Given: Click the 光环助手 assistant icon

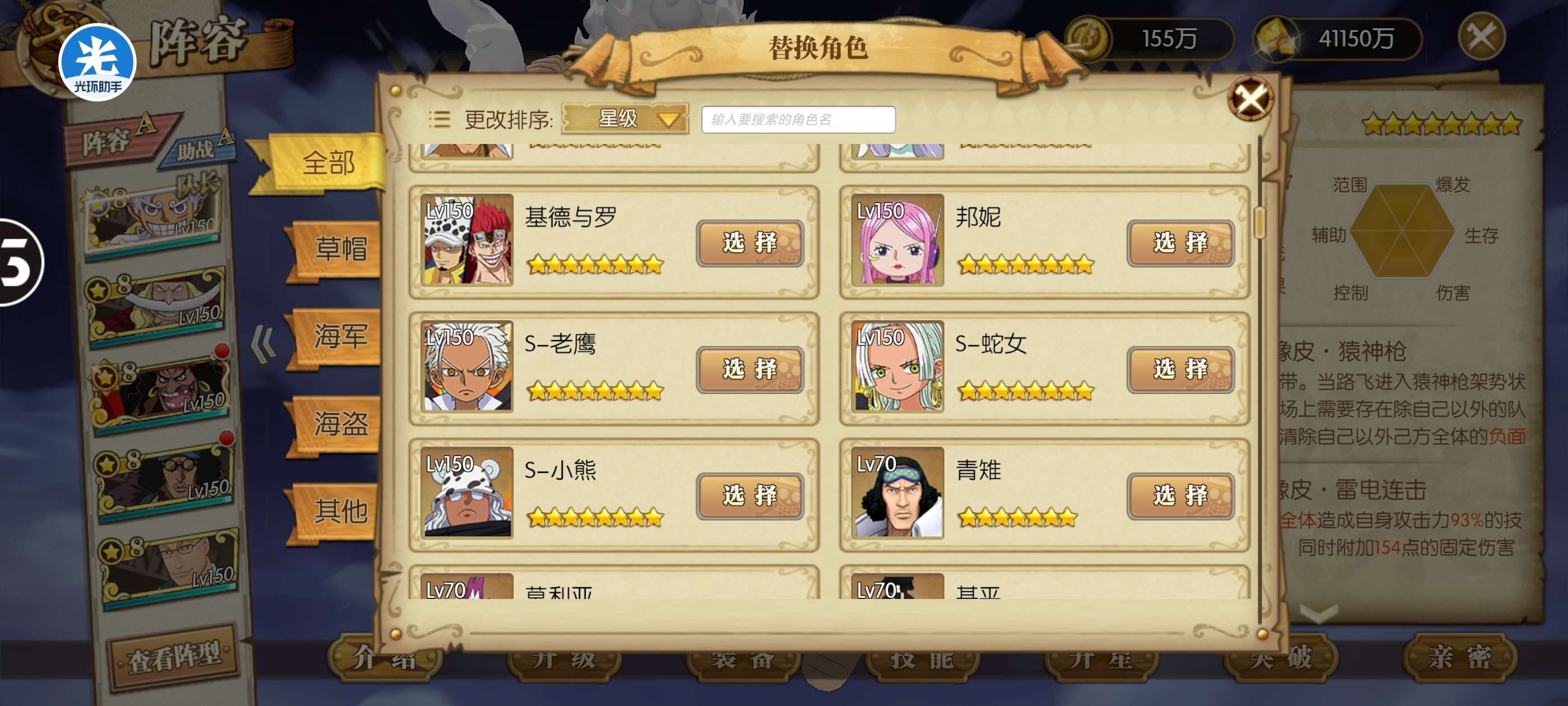Looking at the screenshot, I should pos(97,63).
